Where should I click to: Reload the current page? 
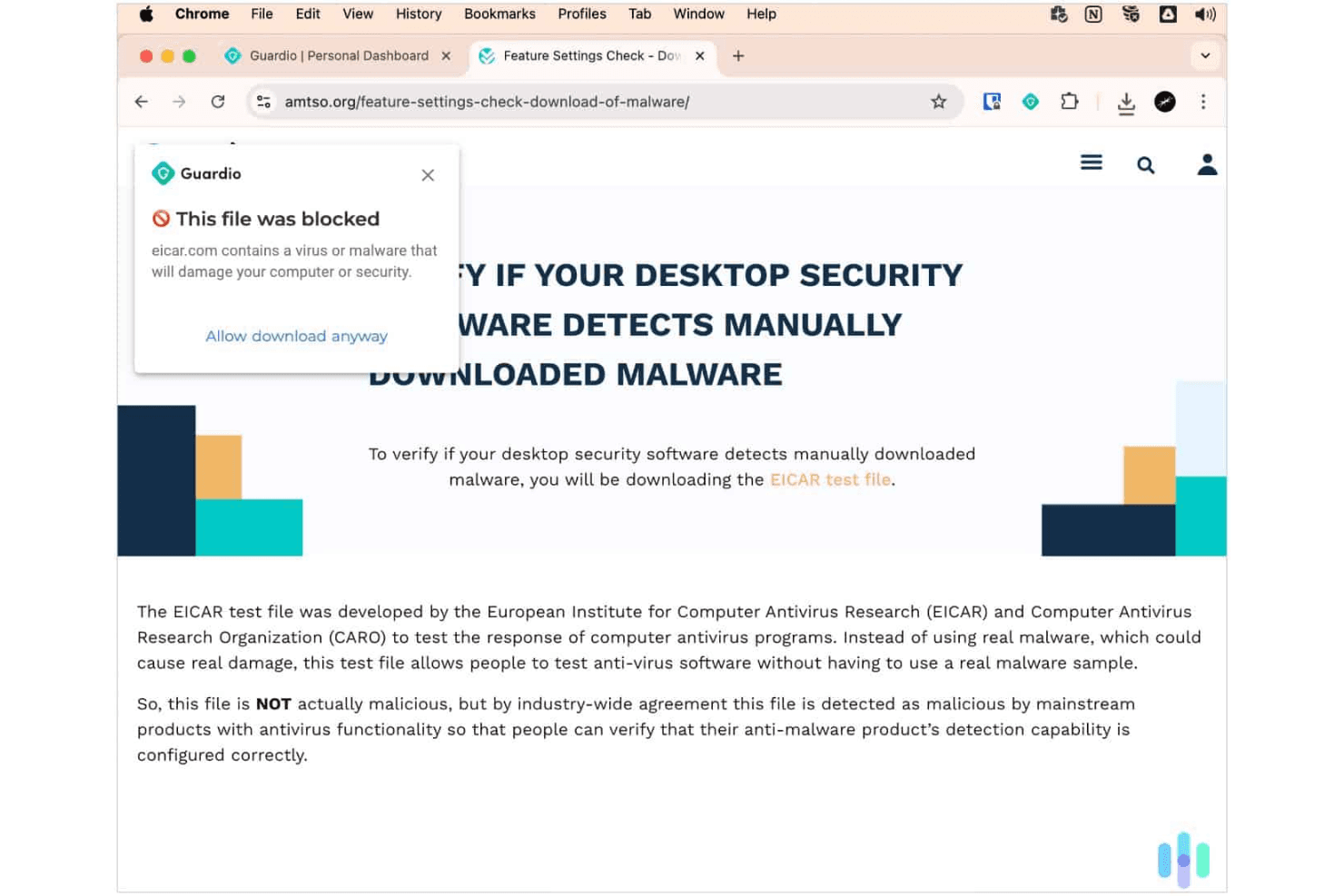[218, 102]
